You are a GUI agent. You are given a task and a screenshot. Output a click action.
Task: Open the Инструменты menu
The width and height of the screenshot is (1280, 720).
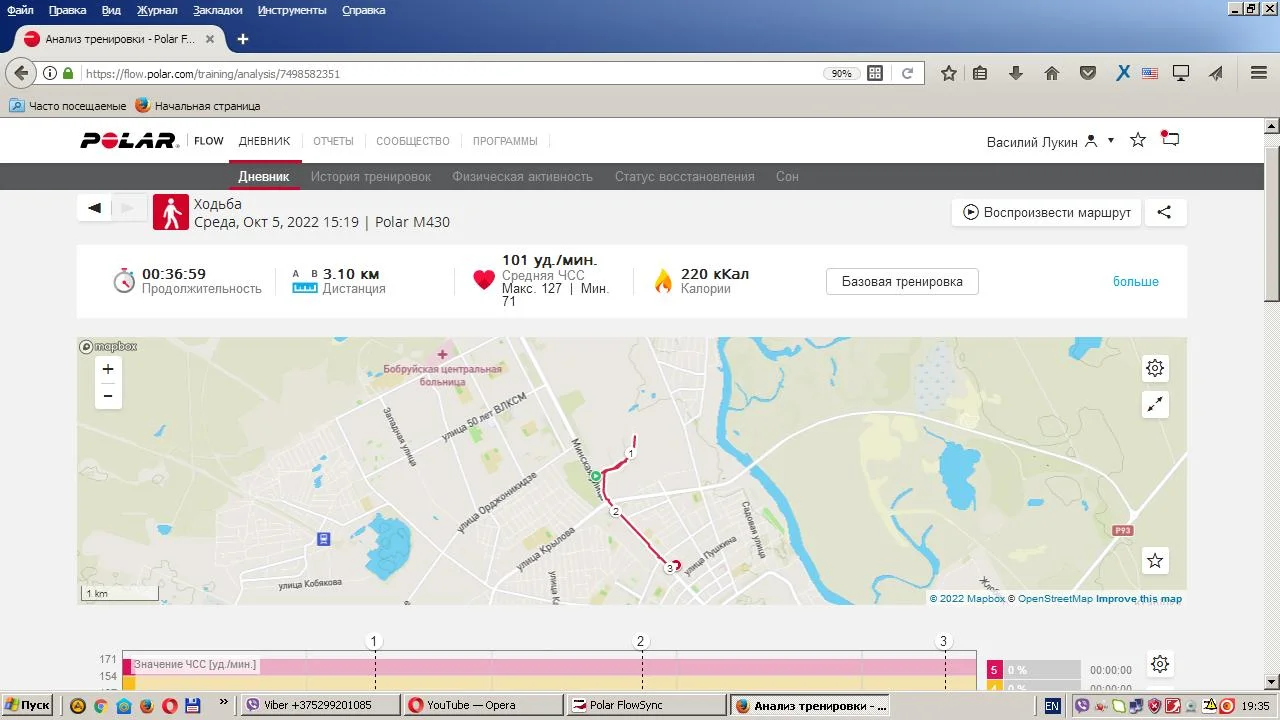click(292, 10)
